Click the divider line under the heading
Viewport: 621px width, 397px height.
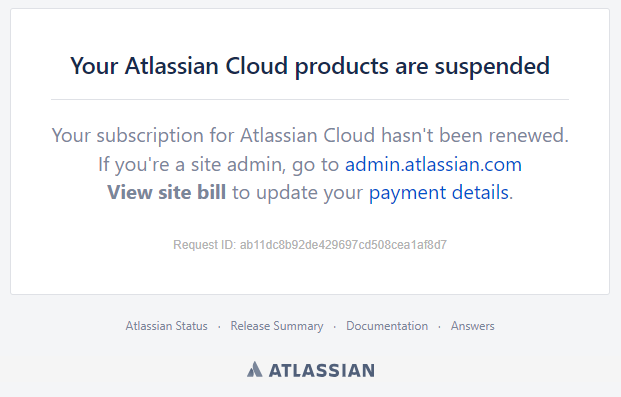310,99
